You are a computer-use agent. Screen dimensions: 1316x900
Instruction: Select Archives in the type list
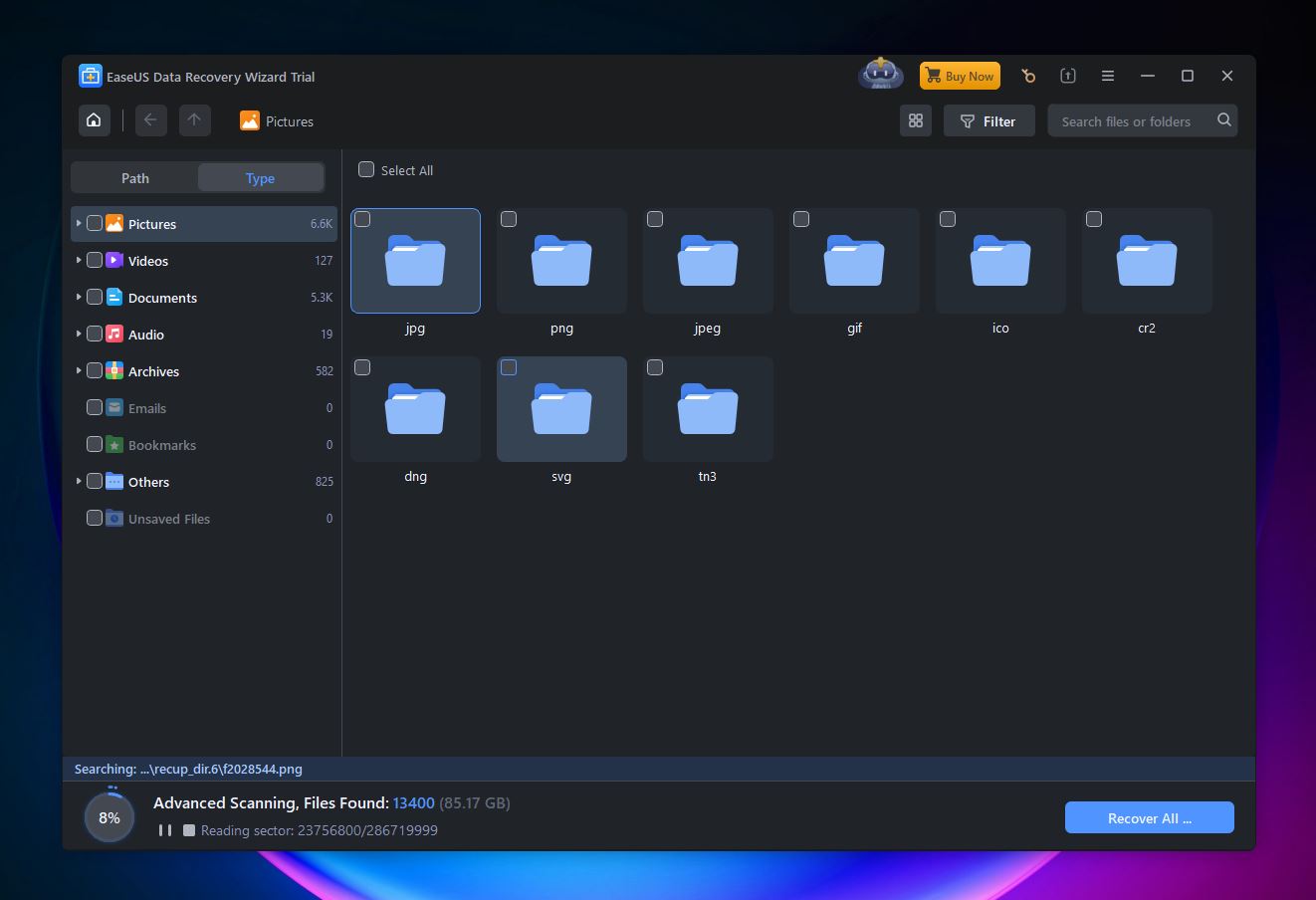click(204, 370)
